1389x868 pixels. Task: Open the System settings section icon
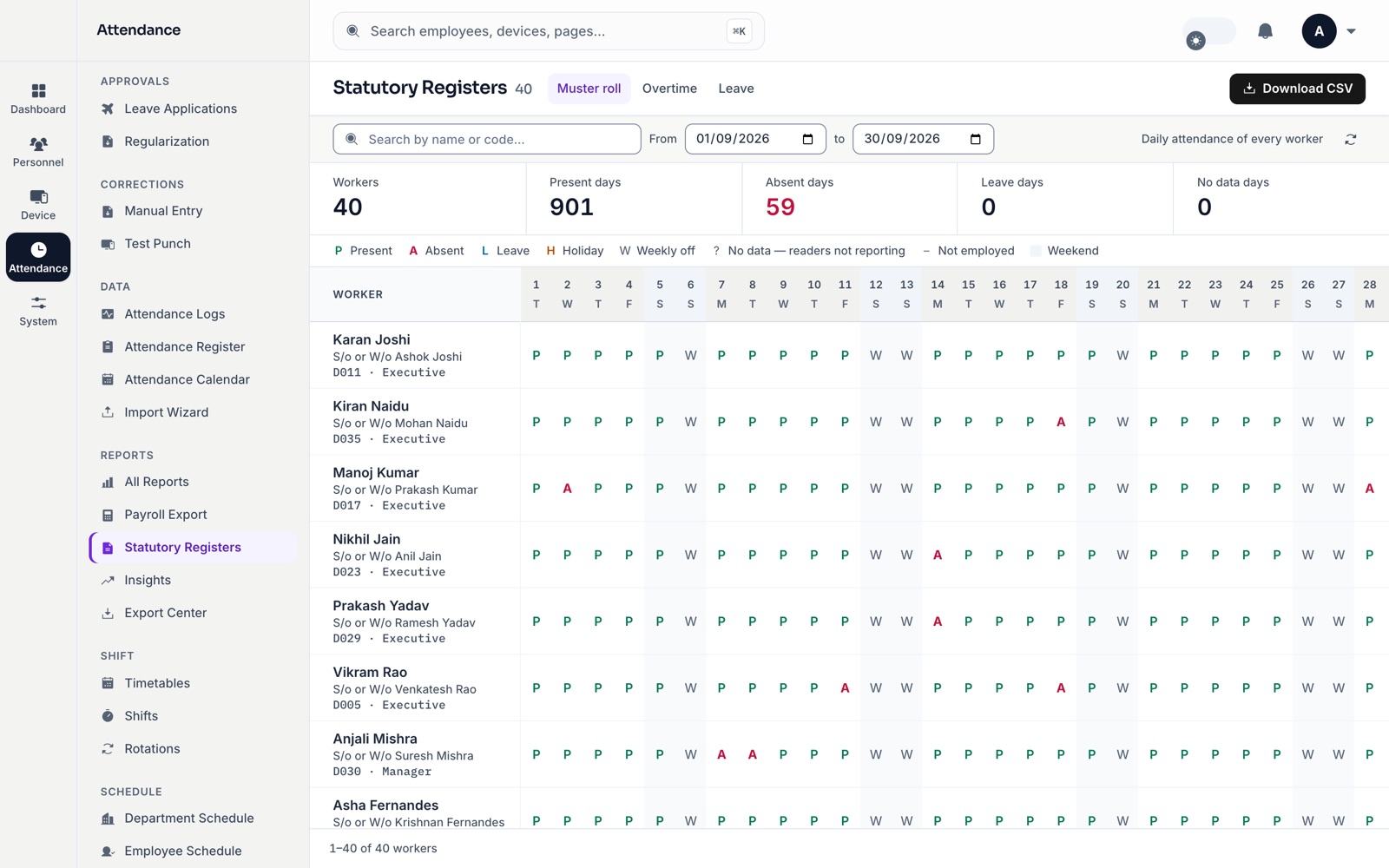click(38, 303)
